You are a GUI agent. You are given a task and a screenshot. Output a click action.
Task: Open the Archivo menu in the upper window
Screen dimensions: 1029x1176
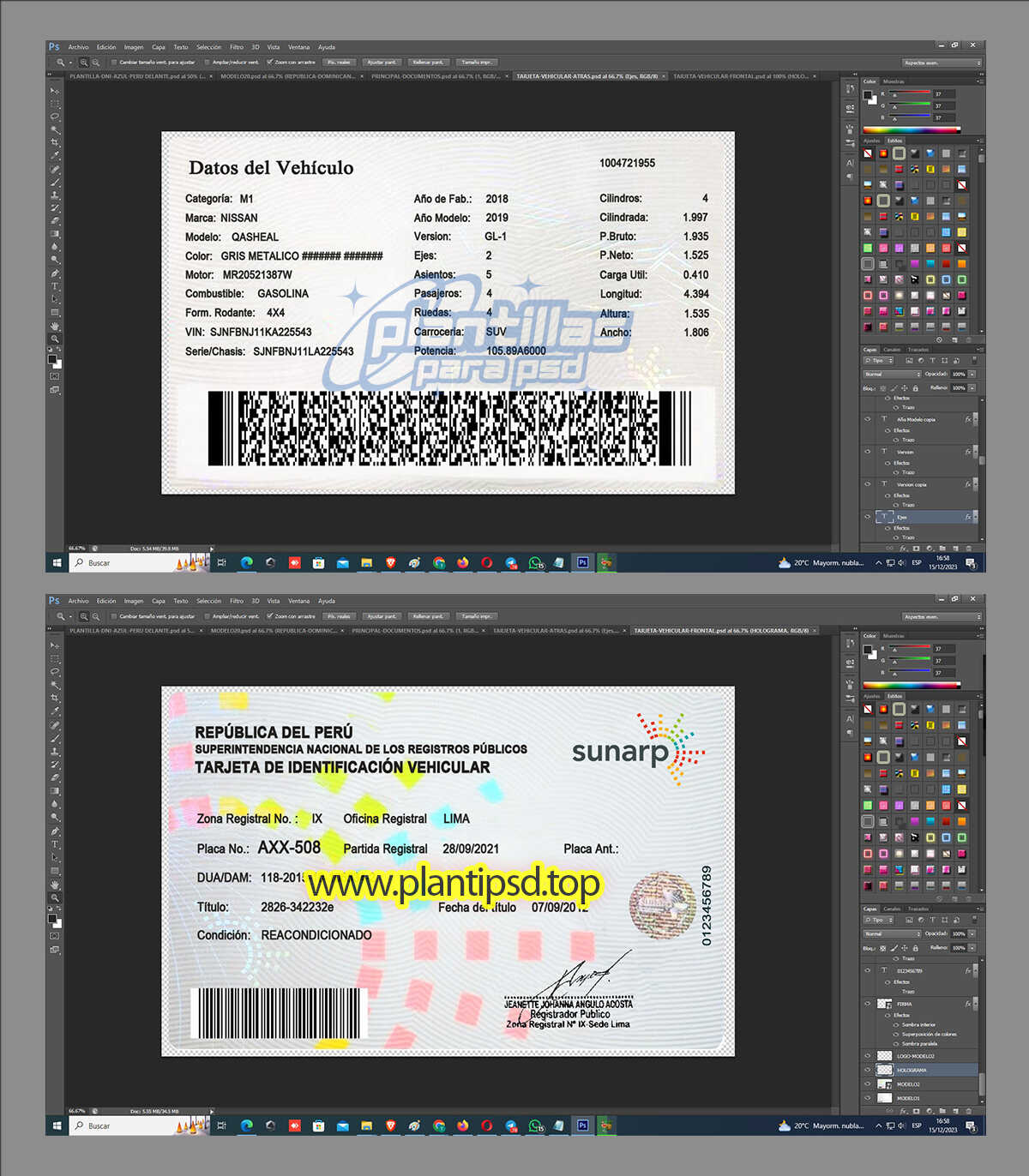tap(78, 47)
